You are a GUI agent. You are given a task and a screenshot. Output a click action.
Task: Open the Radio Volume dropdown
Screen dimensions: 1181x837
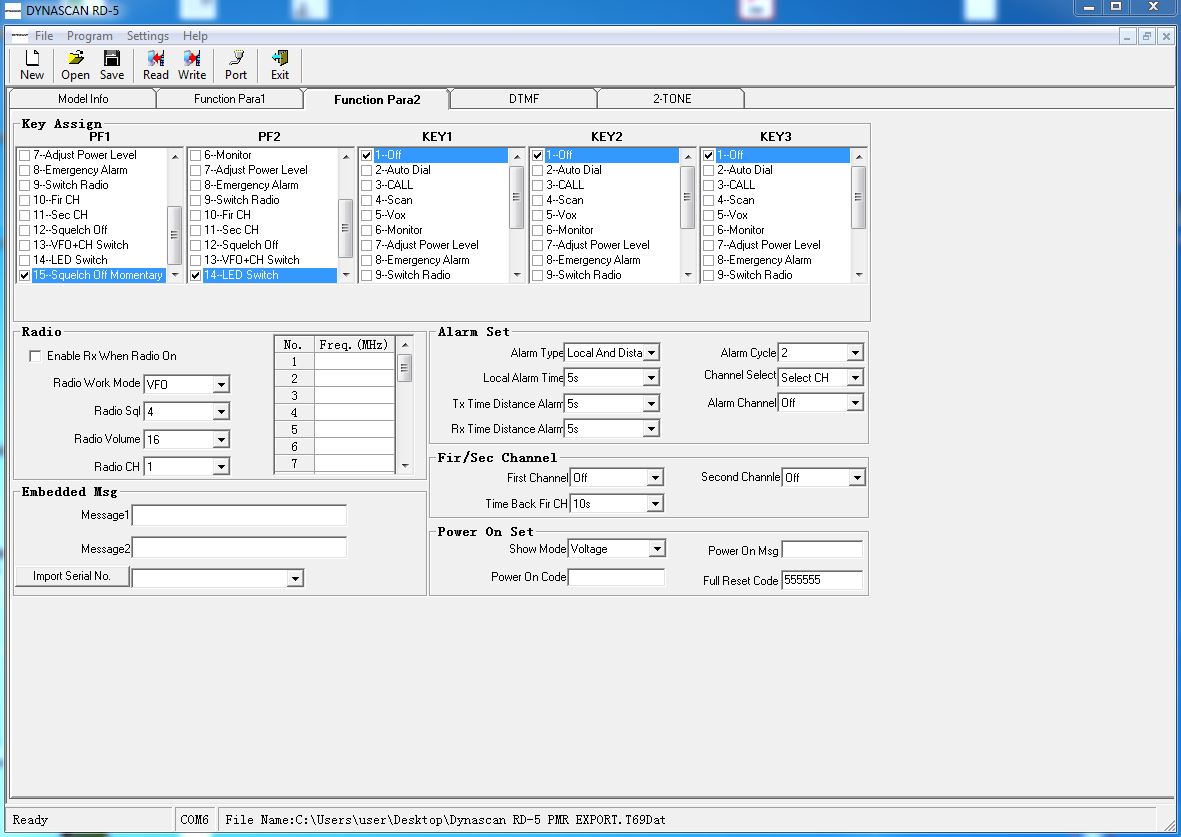[x=221, y=439]
